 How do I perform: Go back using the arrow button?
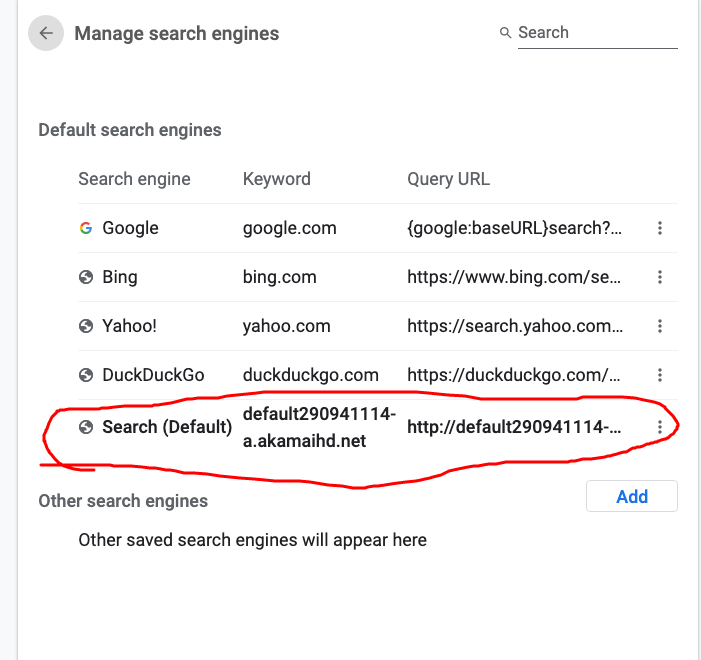pyautogui.click(x=46, y=33)
